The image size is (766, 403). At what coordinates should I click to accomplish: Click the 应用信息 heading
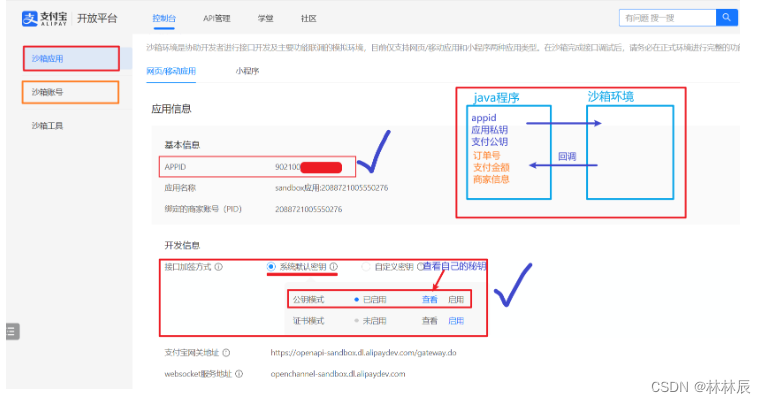point(171,109)
